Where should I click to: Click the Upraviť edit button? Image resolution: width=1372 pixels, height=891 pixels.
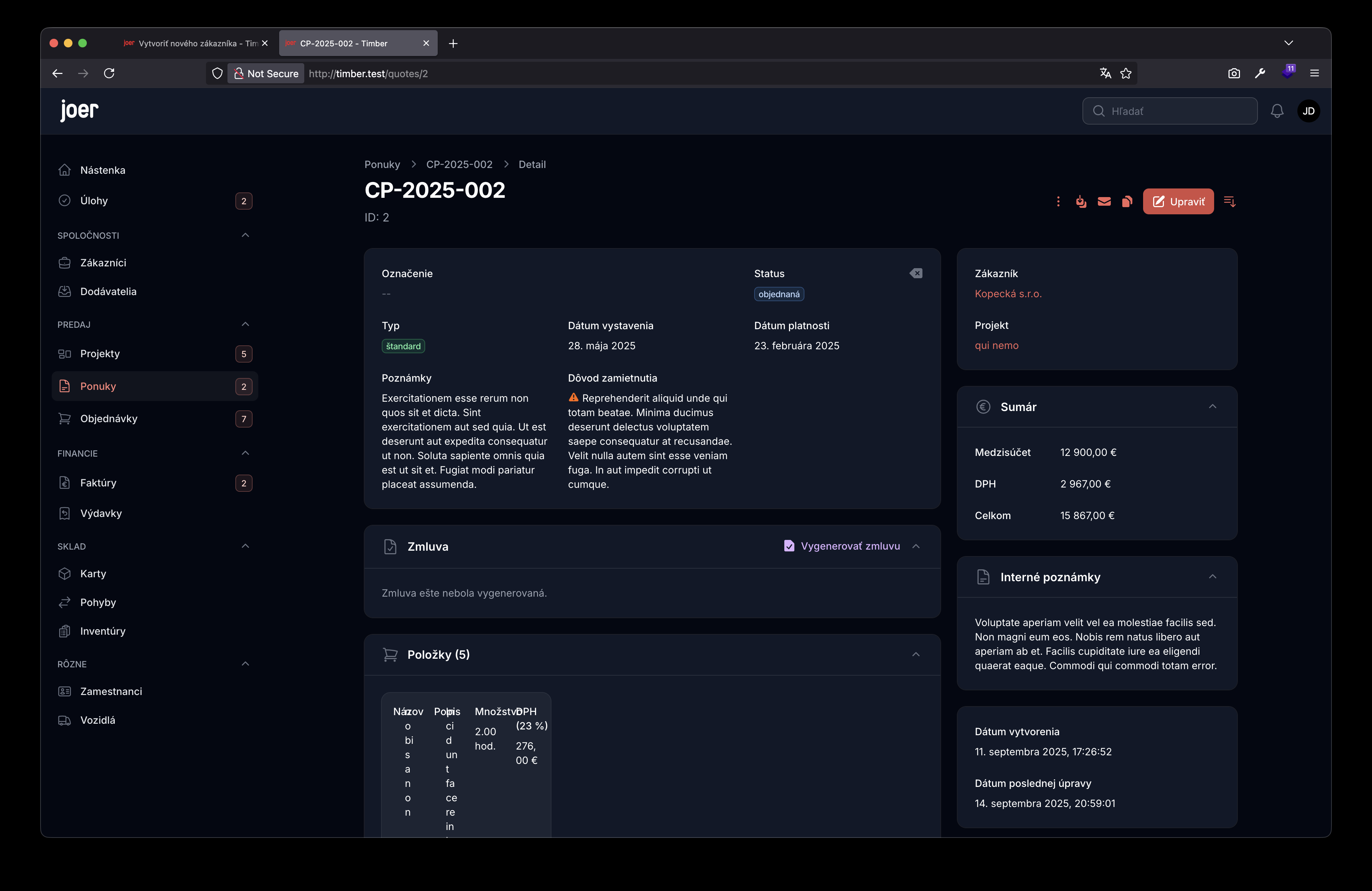point(1178,201)
